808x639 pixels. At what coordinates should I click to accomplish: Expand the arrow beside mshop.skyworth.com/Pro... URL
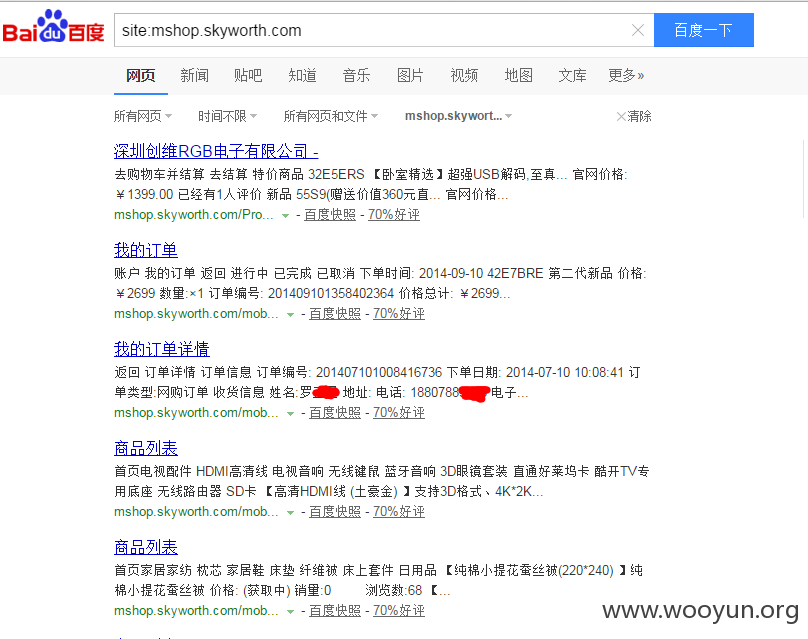pyautogui.click(x=285, y=216)
